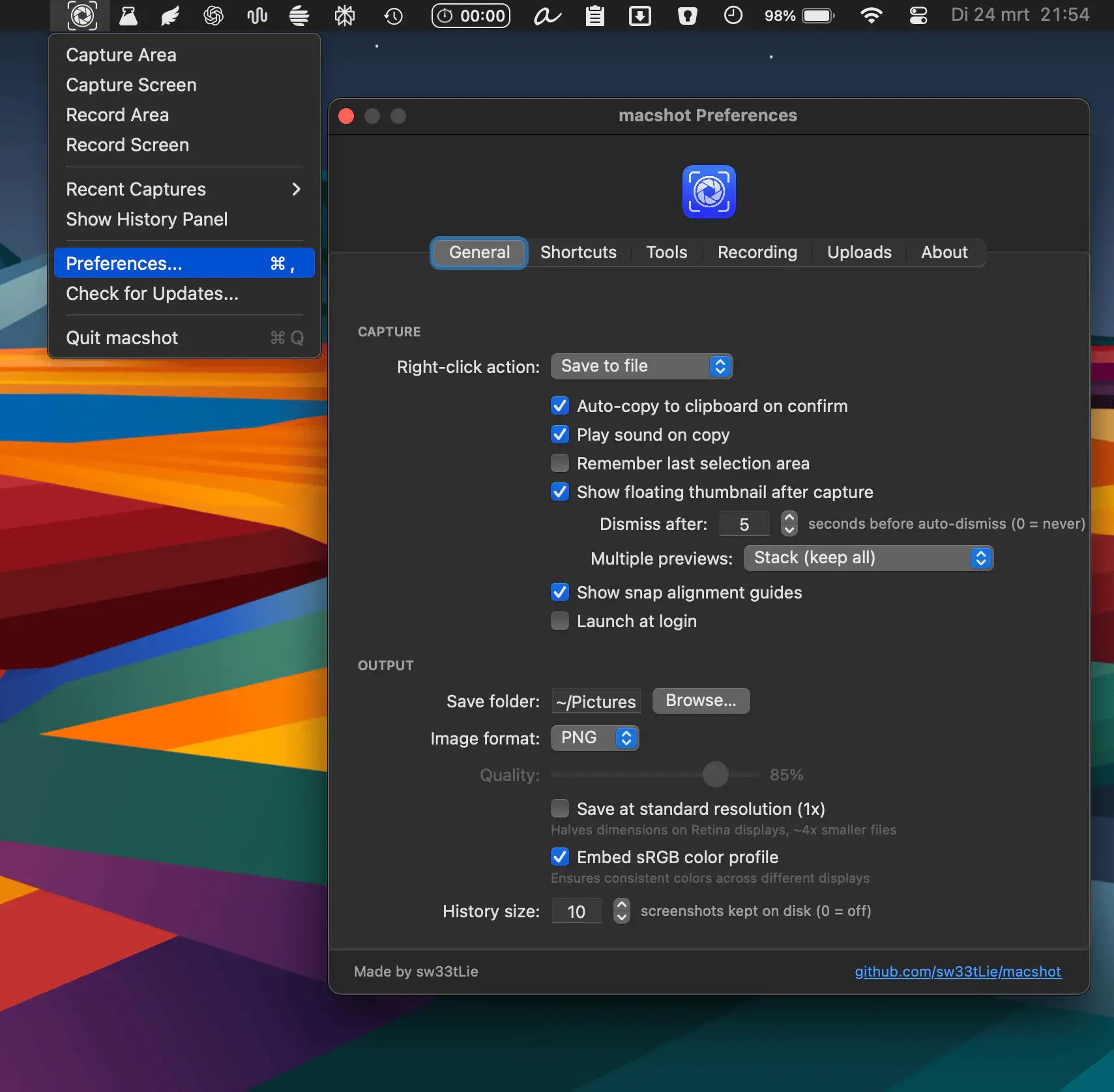
Task: Enable Remember last selection area
Action: [x=560, y=464]
